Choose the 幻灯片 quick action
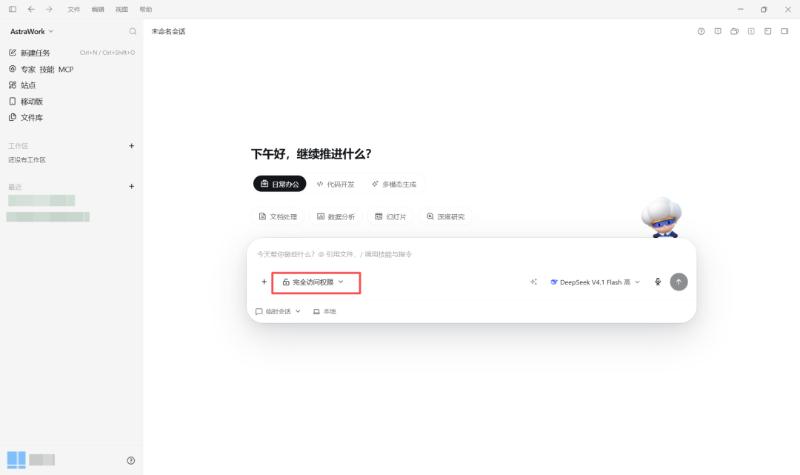Viewport: 800px width, 475px height. pyautogui.click(x=391, y=217)
